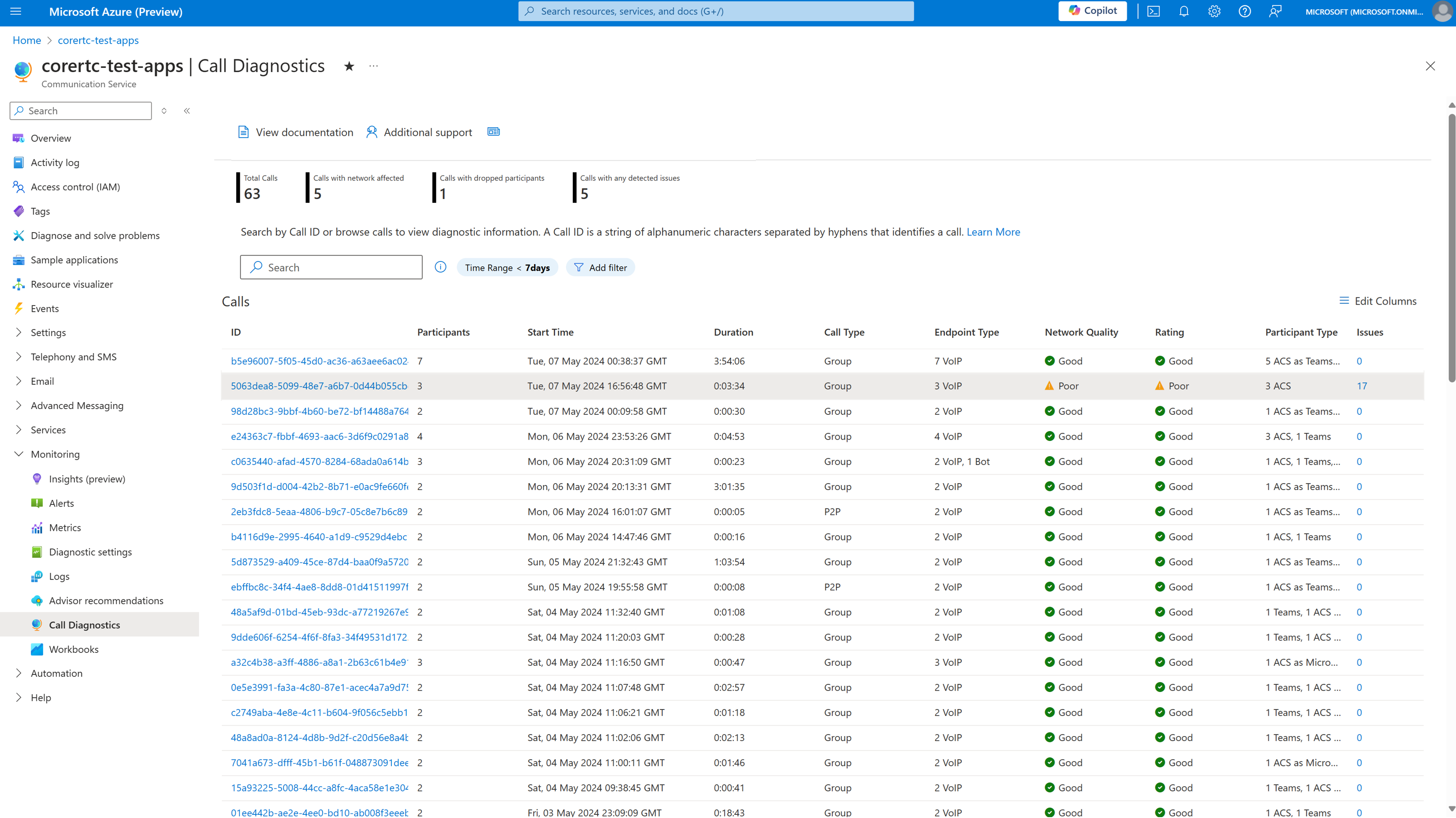
Task: Click the Insights (preview) icon in sidebar
Action: pyautogui.click(x=36, y=478)
